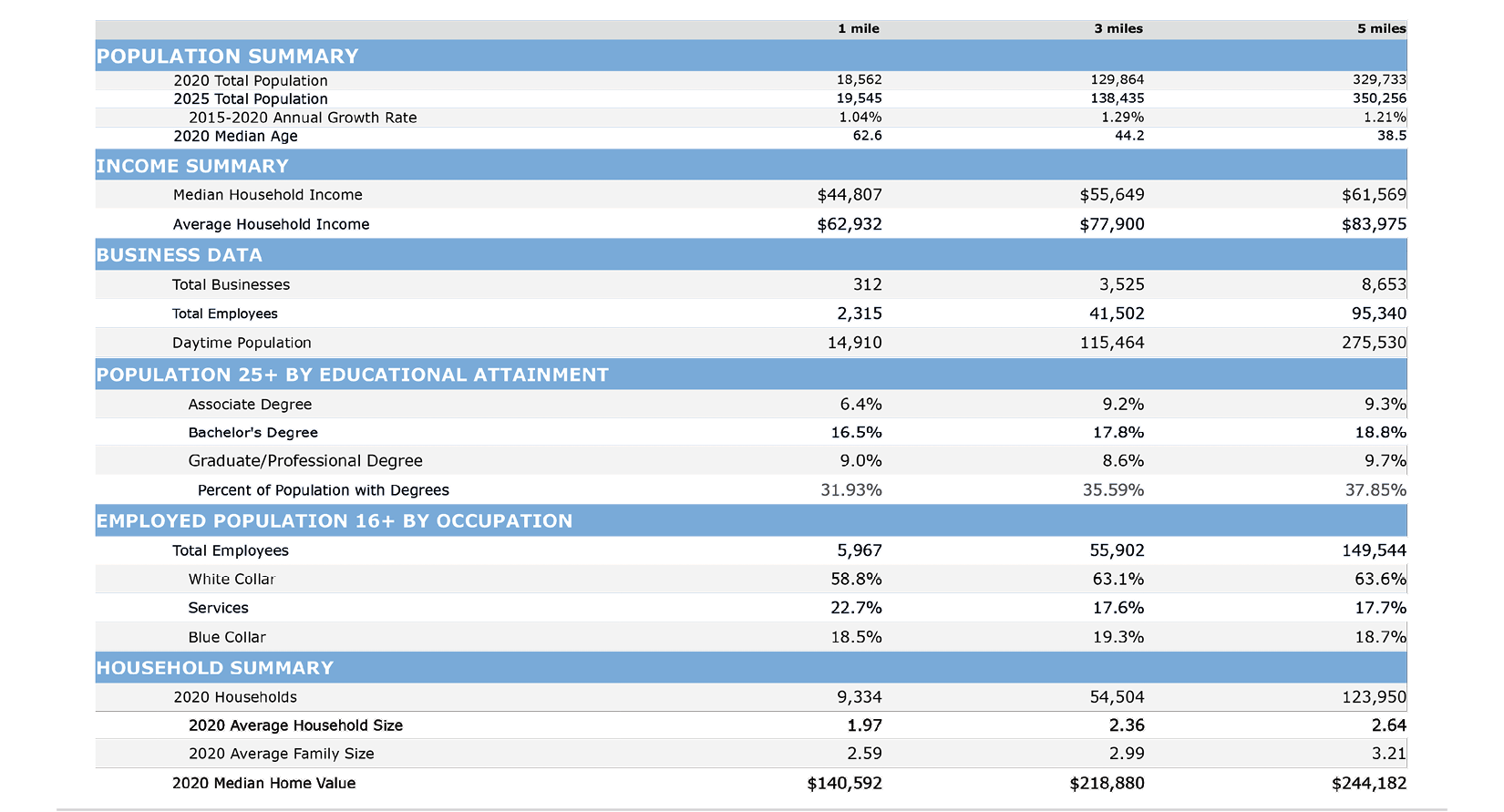The image size is (1504, 812).
Task: Click the Median Household Income label
Action: (267, 195)
